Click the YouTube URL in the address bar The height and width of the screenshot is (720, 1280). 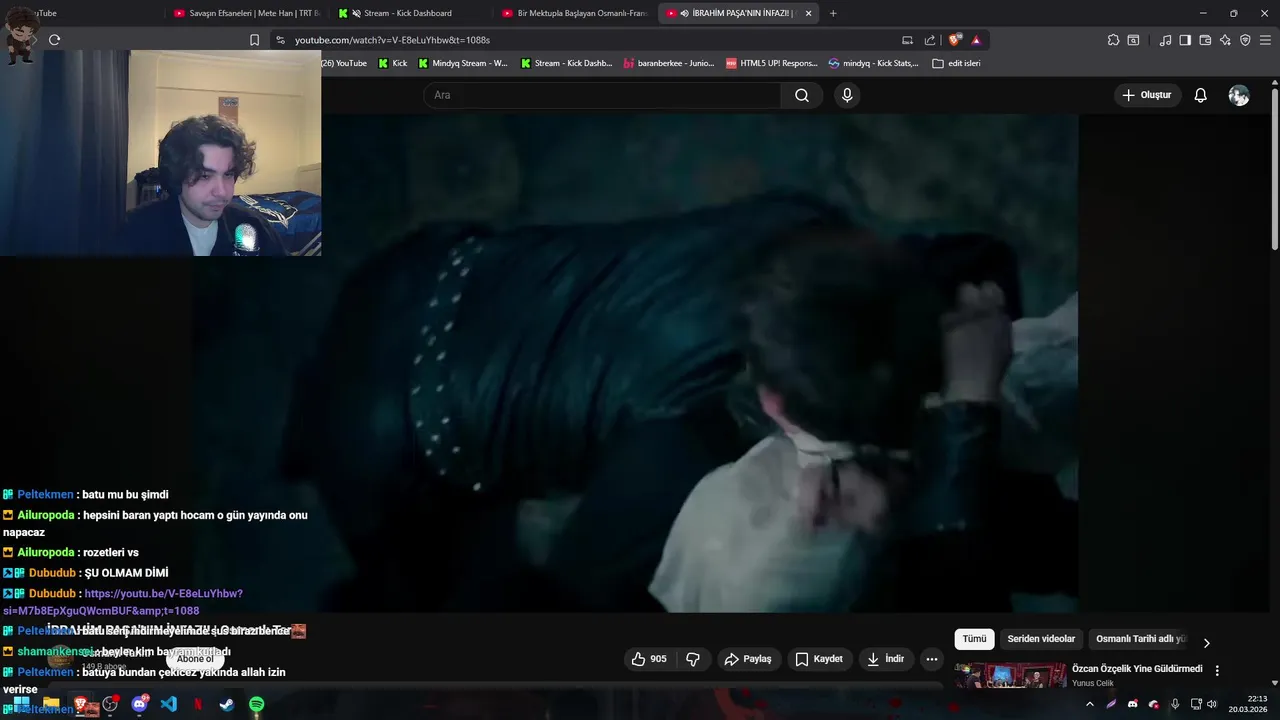click(392, 40)
